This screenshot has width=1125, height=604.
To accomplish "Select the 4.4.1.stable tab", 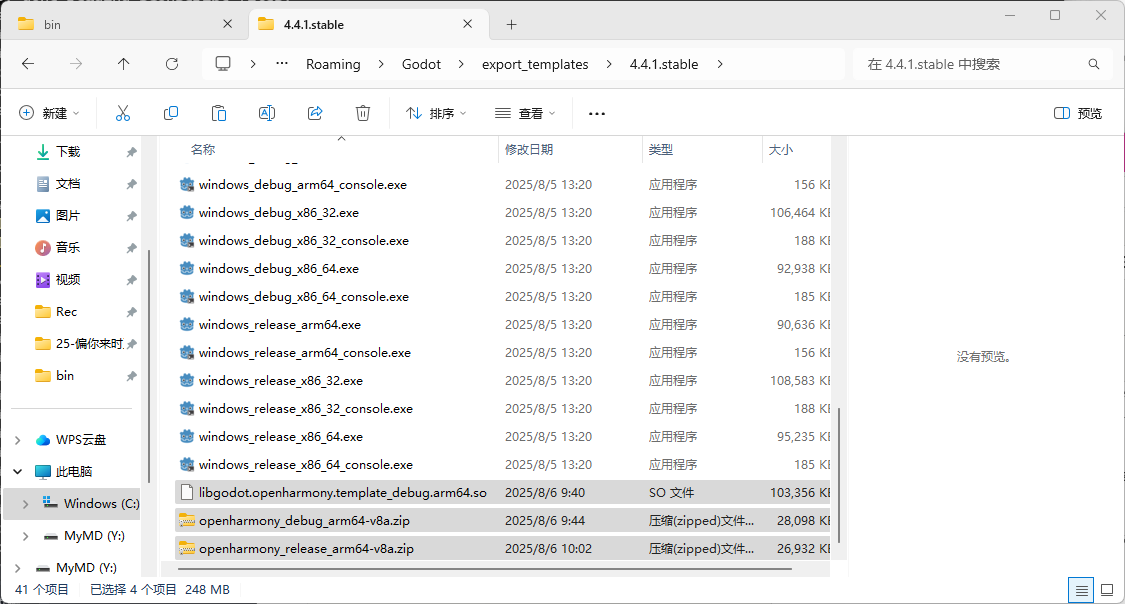I will [x=369, y=24].
